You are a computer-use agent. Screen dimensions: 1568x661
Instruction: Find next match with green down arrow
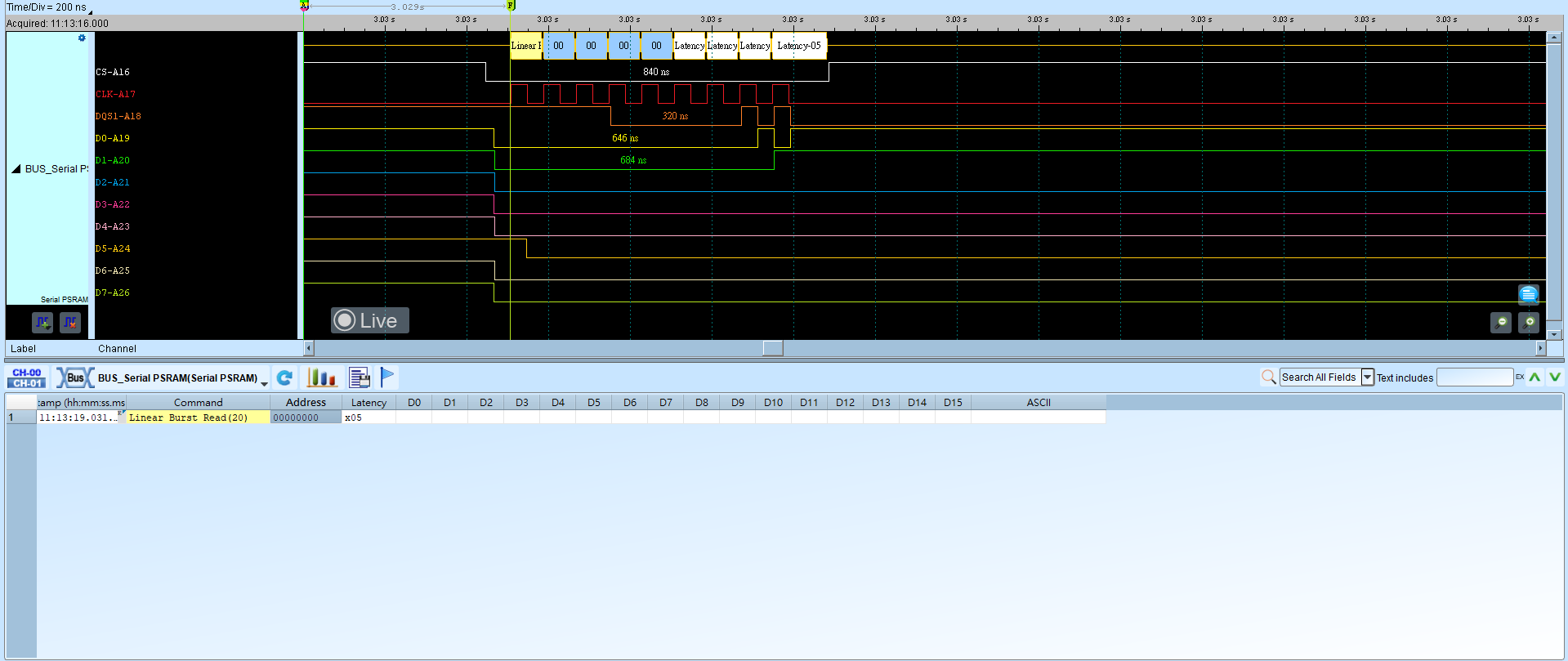(x=1554, y=377)
